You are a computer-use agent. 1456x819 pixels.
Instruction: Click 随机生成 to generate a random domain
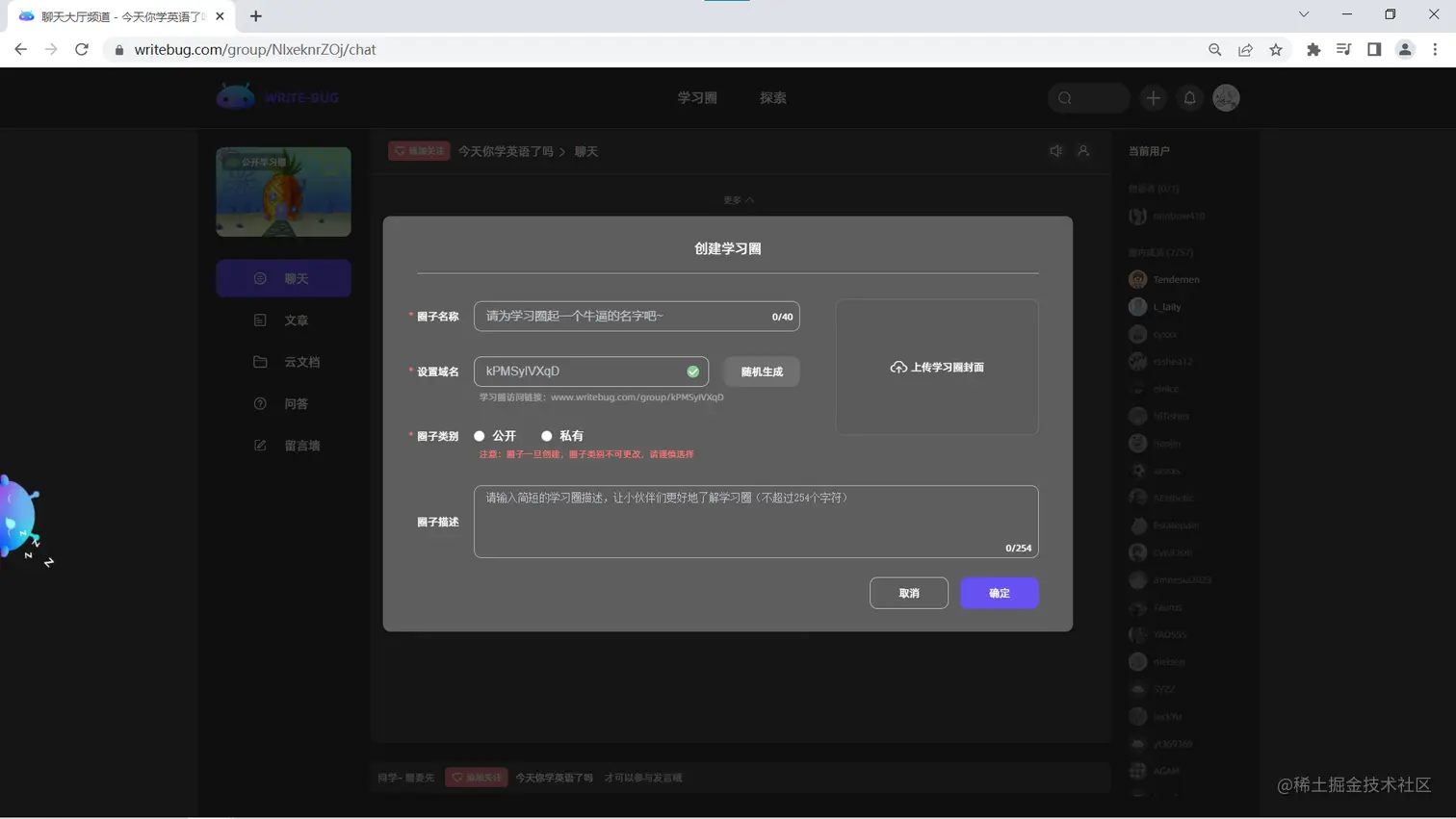tap(759, 371)
